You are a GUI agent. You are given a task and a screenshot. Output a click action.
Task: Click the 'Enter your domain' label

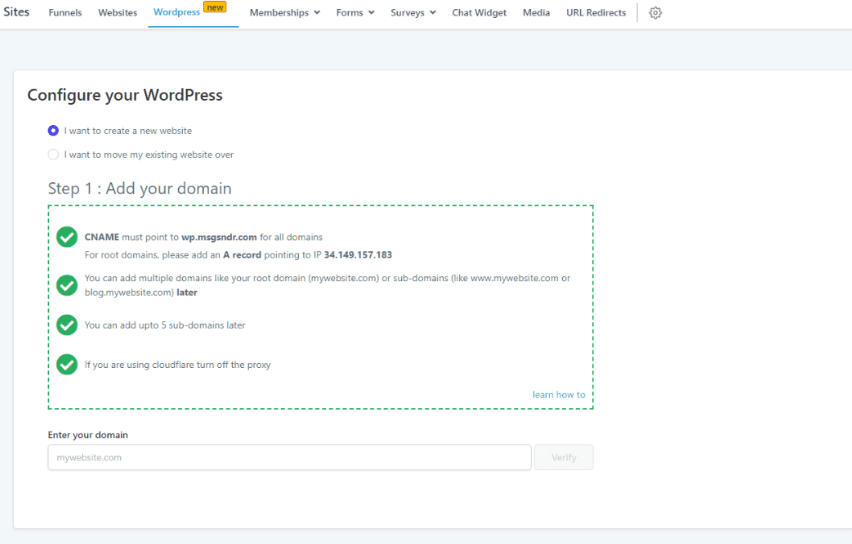coord(88,435)
